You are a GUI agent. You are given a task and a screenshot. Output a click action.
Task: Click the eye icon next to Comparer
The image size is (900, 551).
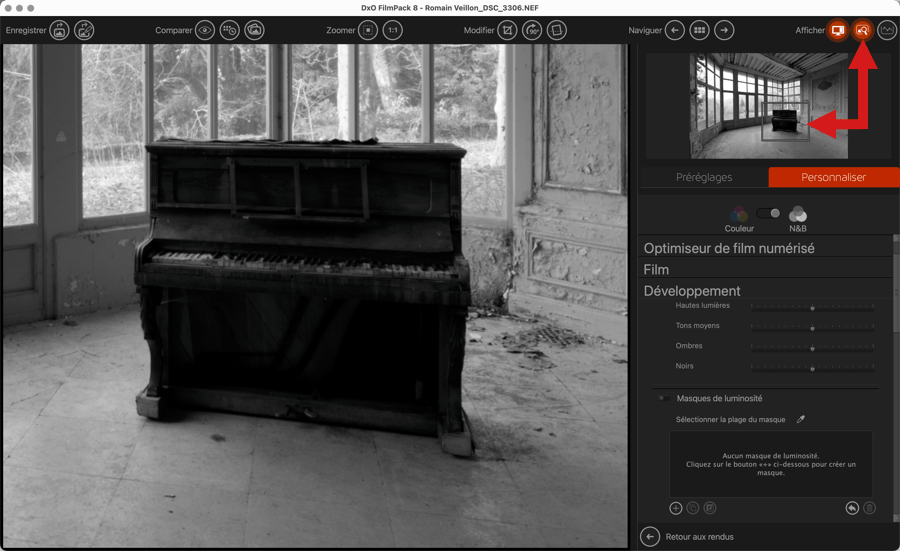click(205, 30)
